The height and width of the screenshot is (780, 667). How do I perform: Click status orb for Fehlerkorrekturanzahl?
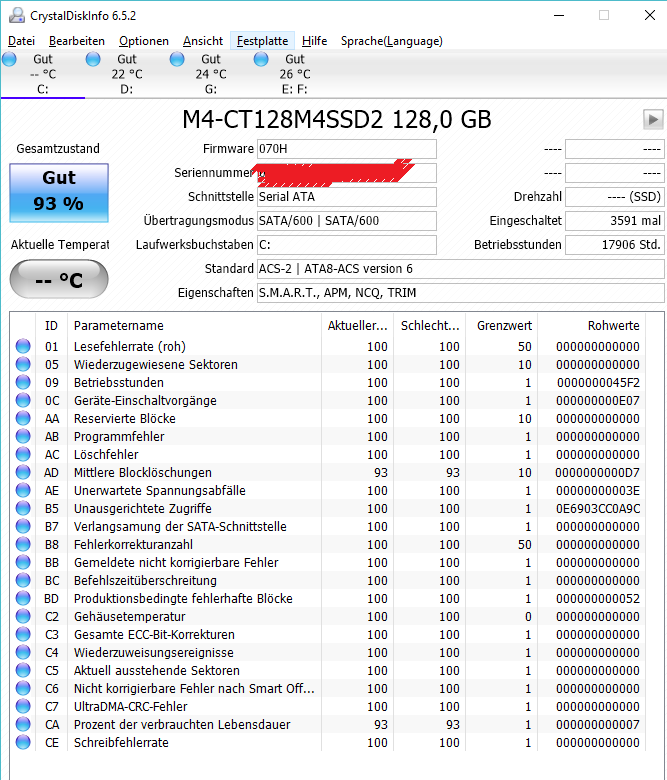point(23,544)
